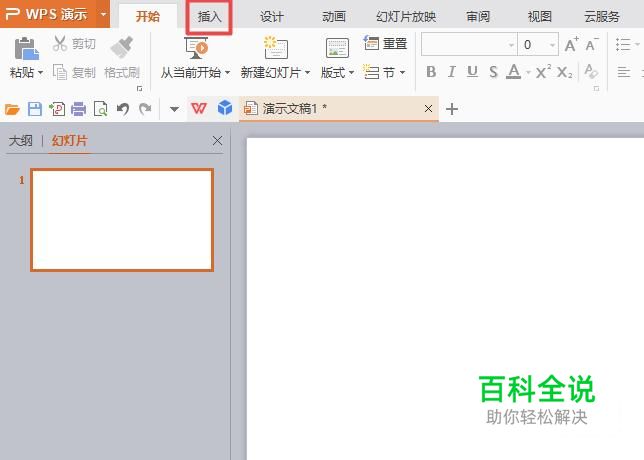Close the slide thumbnail pane
This screenshot has height=460, width=644.
(217, 141)
